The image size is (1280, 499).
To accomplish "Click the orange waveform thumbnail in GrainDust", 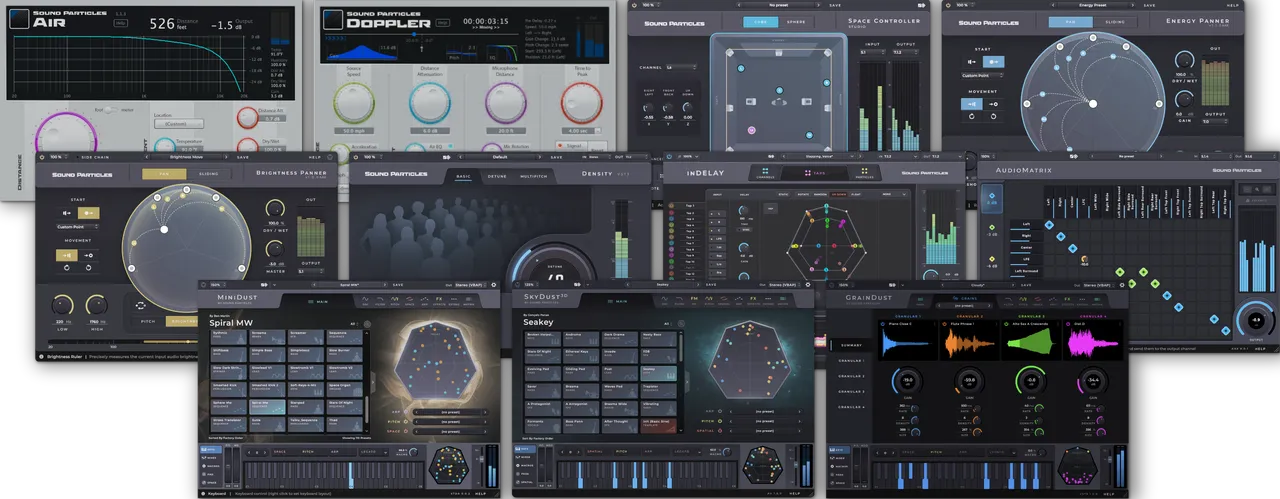I will [x=968, y=341].
